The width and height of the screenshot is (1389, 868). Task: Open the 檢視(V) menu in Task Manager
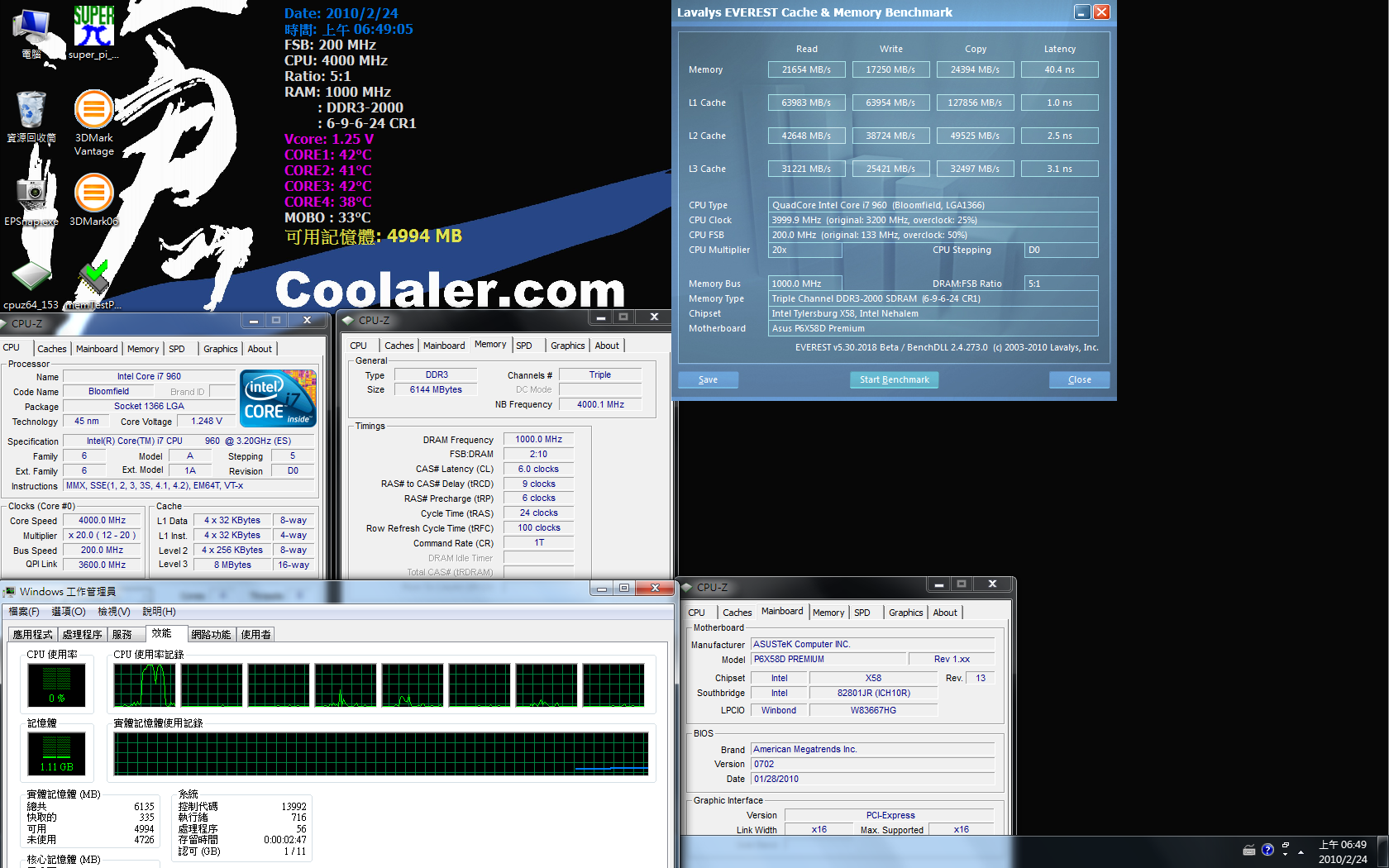coord(114,612)
